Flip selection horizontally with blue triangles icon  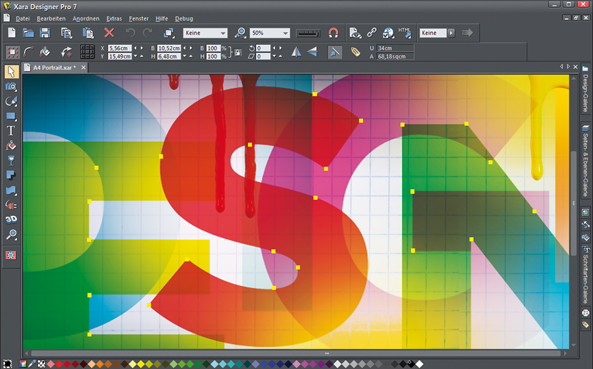pyautogui.click(x=296, y=52)
